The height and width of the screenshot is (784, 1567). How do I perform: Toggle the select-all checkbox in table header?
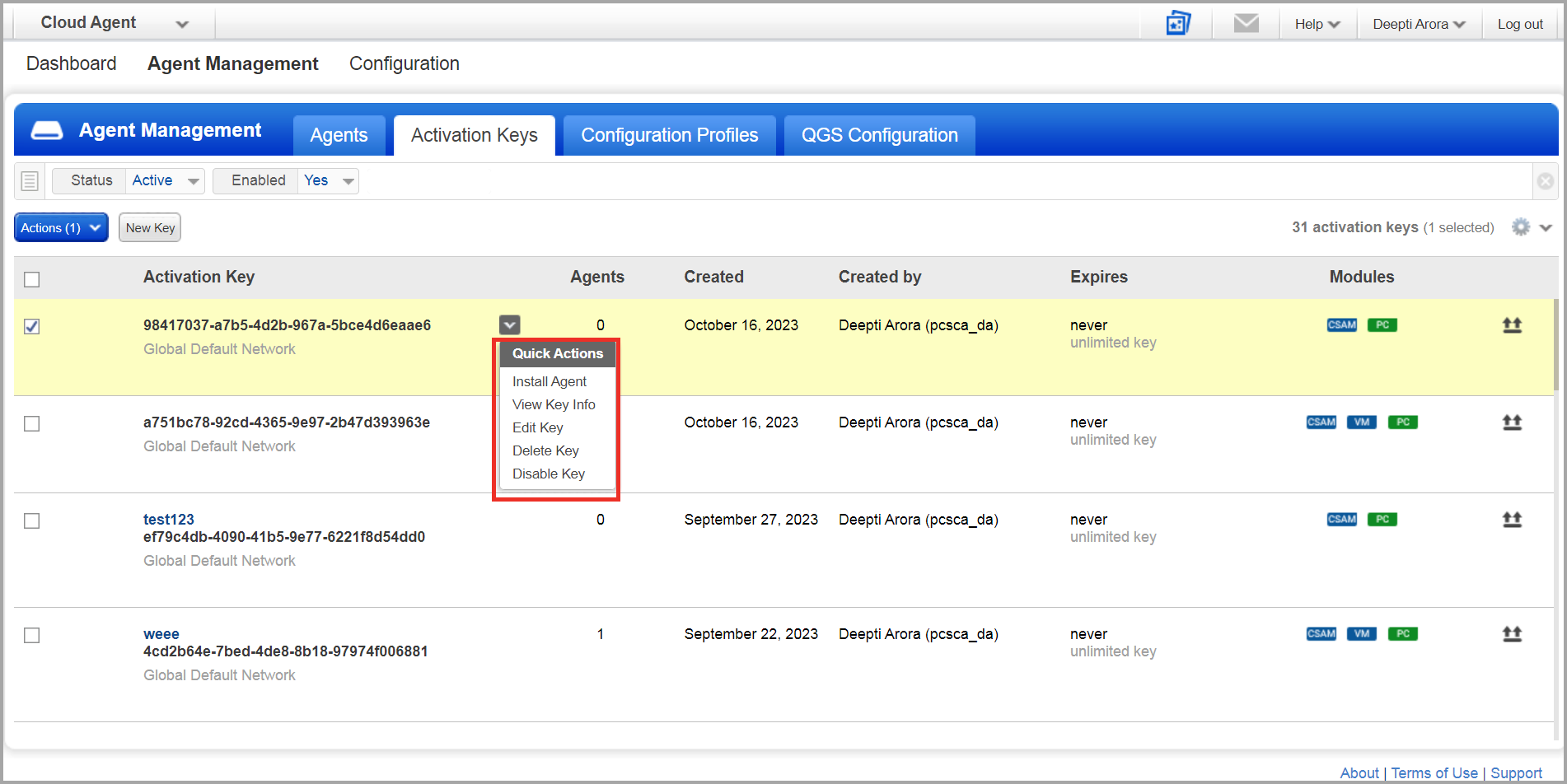(x=32, y=279)
